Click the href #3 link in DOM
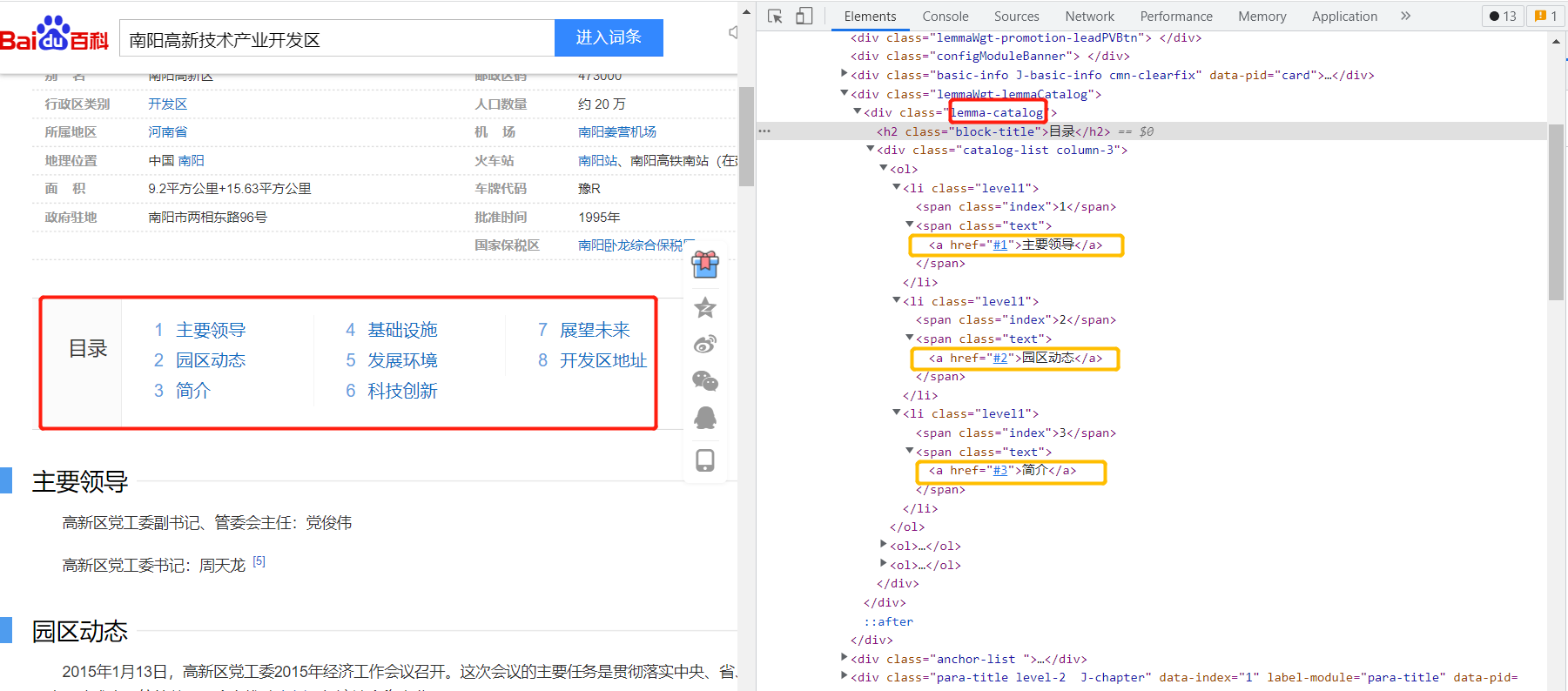1568x691 pixels. tap(1000, 471)
